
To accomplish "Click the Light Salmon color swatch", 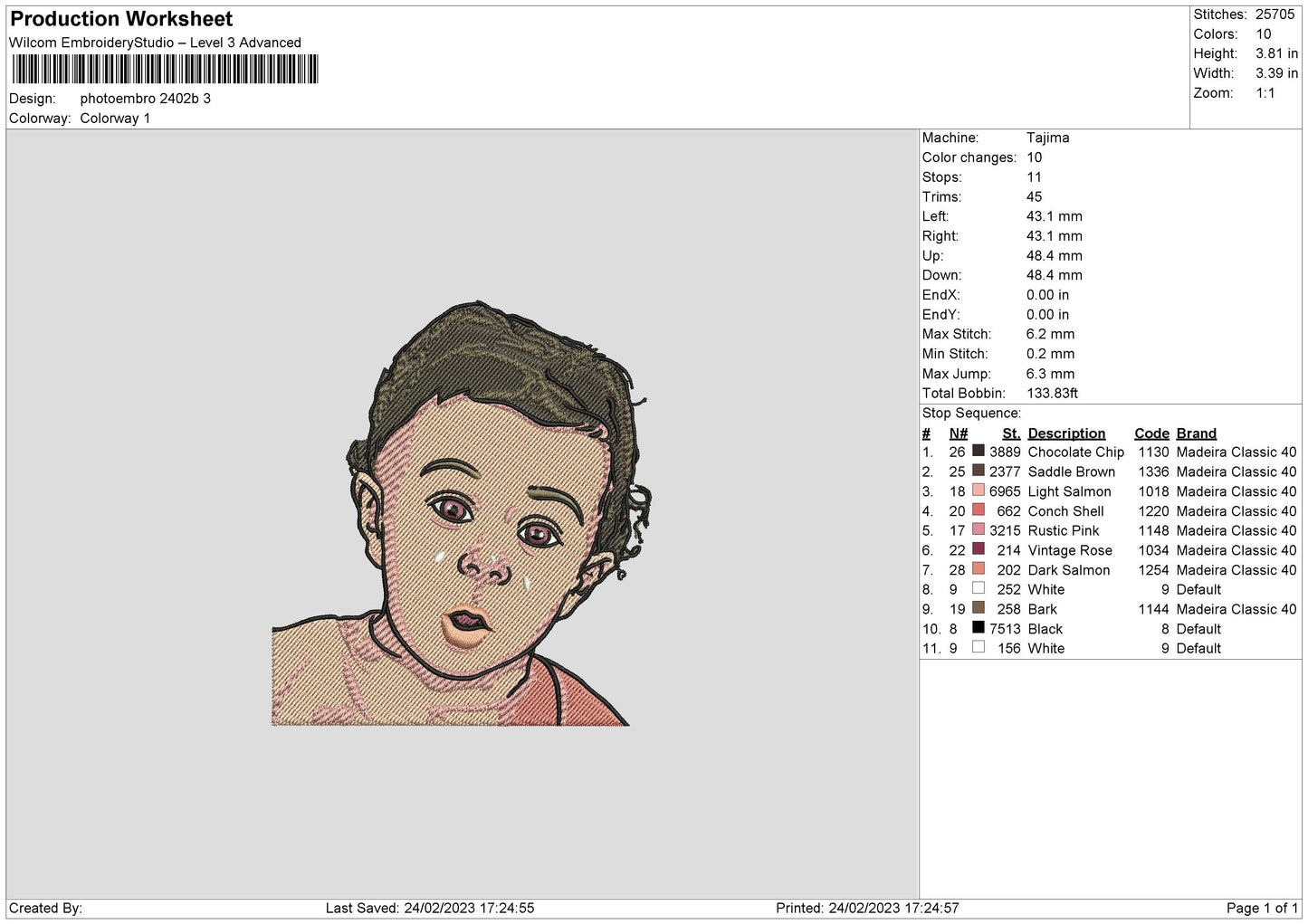I will click(979, 491).
